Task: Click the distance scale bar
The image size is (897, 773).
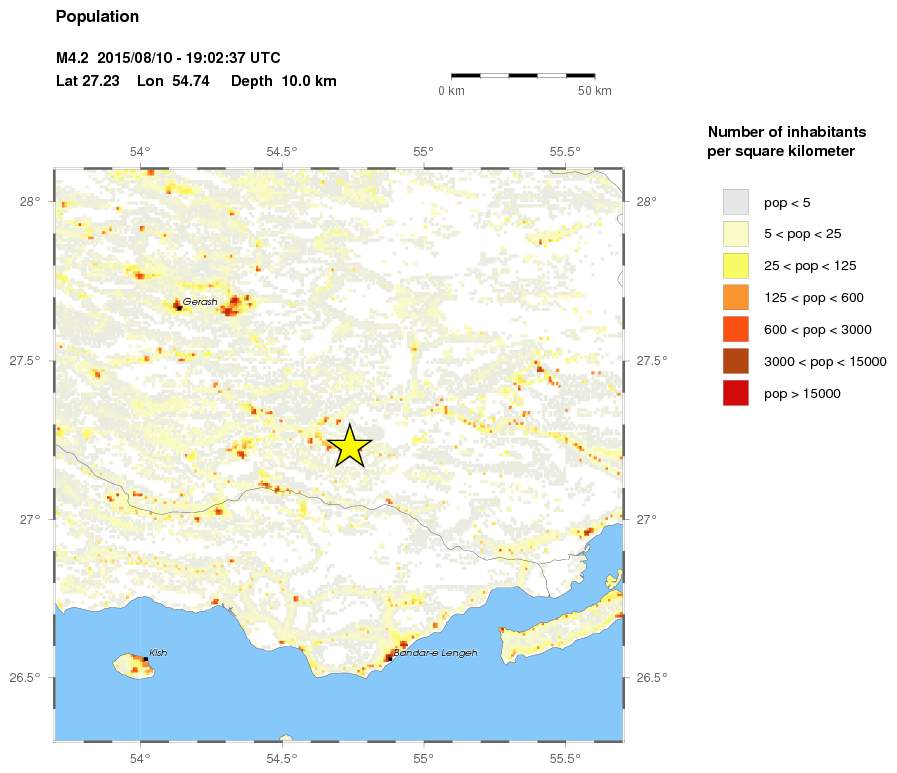Action: click(523, 75)
